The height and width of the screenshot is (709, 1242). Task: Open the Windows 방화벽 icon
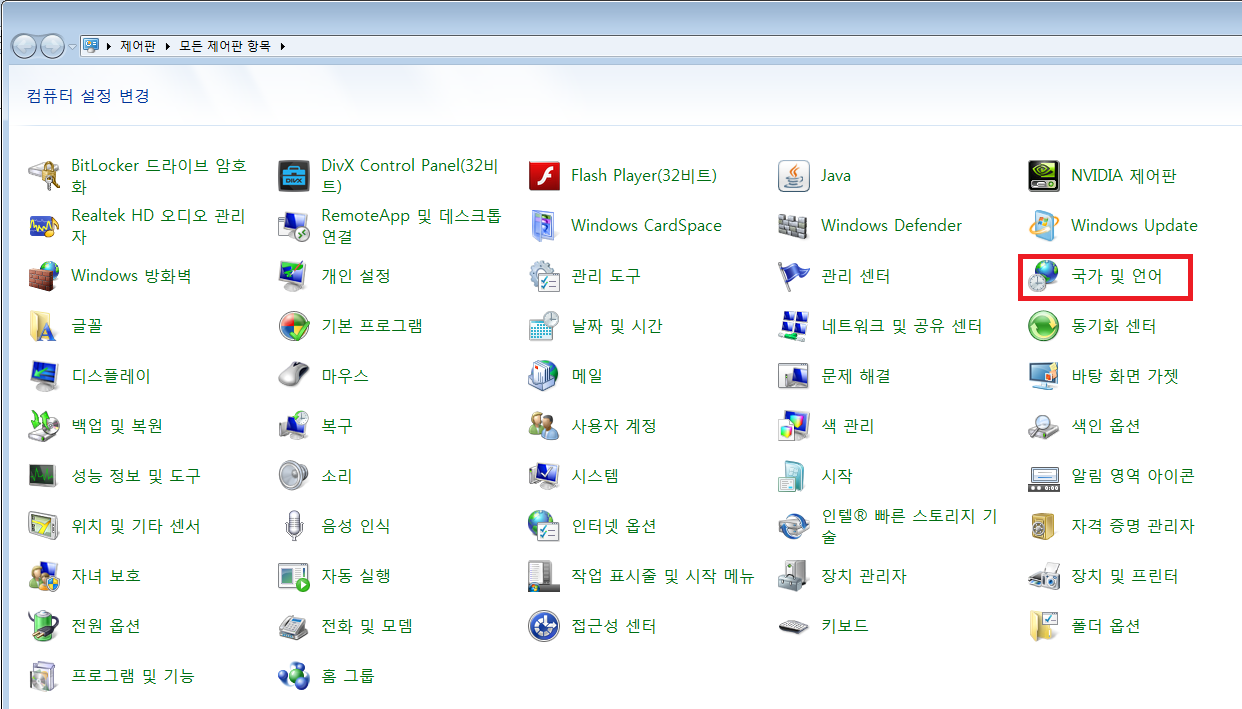44,276
